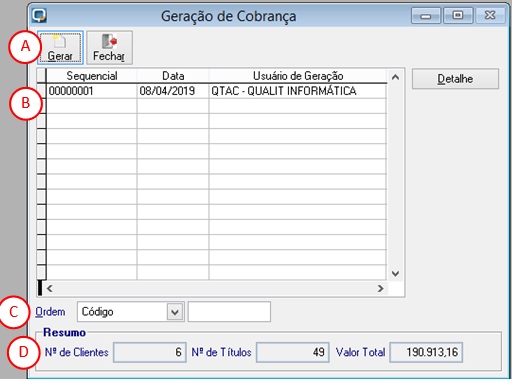Click the row selector of the first record
The image size is (512, 381).
(x=41, y=91)
